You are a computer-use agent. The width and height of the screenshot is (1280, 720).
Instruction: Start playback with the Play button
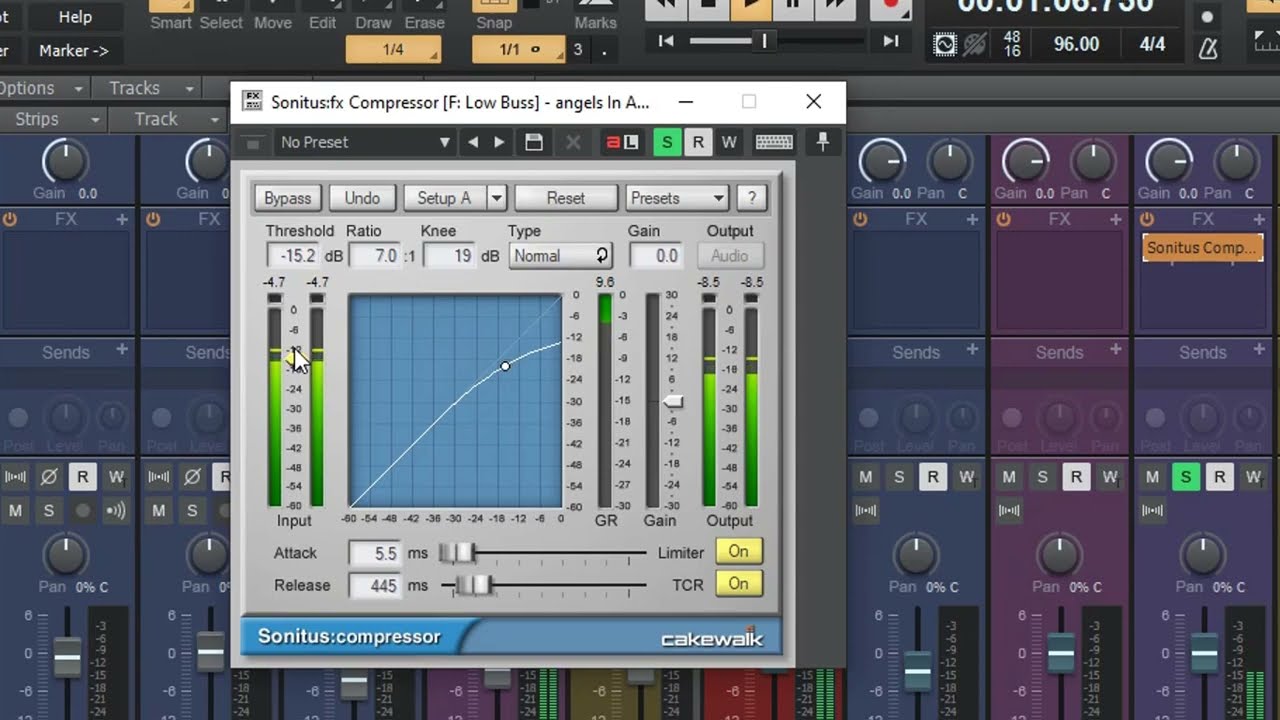pos(750,8)
